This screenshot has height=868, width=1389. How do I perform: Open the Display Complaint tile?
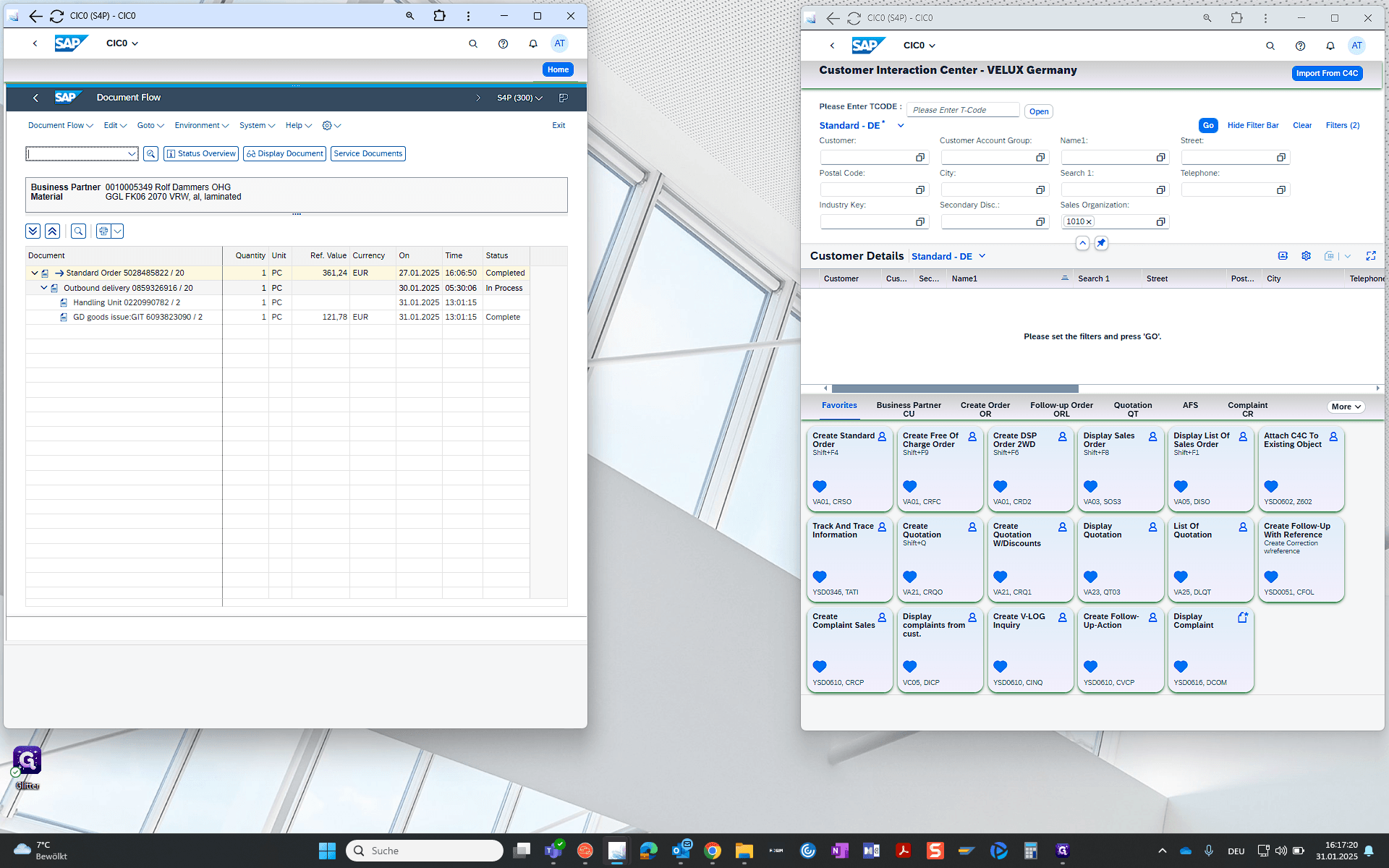point(1210,650)
